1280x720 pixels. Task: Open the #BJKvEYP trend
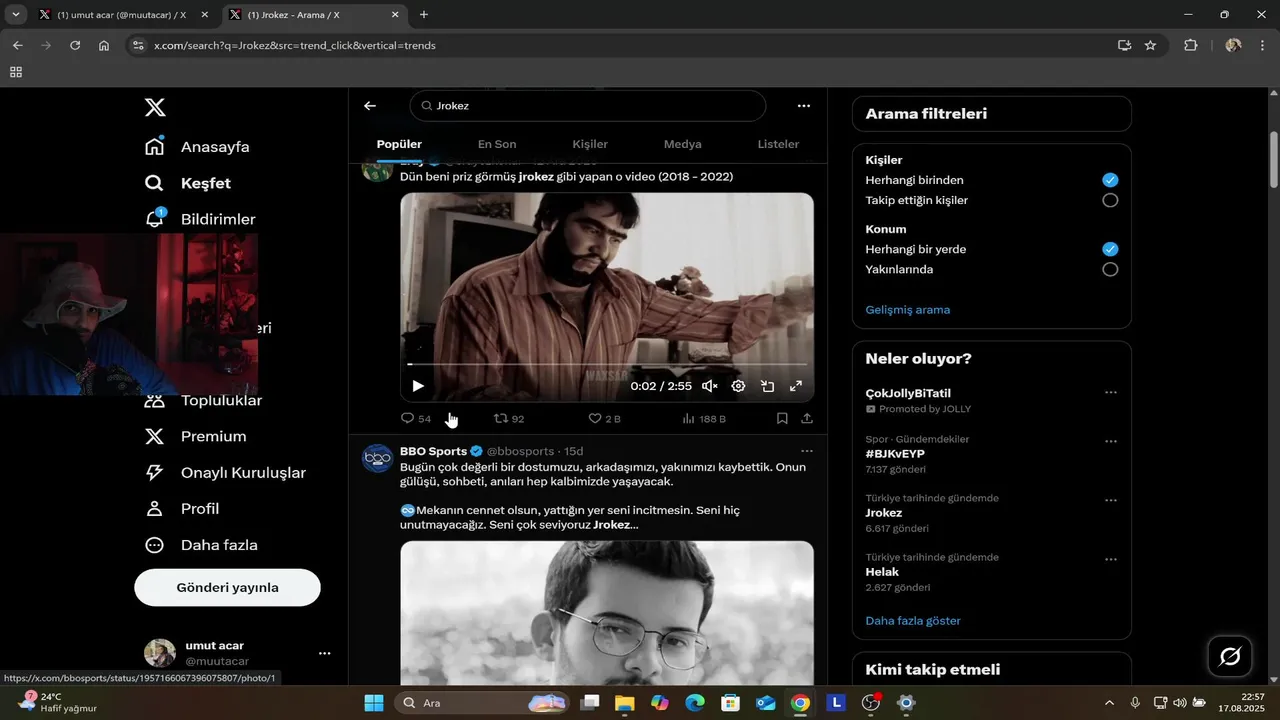coord(894,454)
